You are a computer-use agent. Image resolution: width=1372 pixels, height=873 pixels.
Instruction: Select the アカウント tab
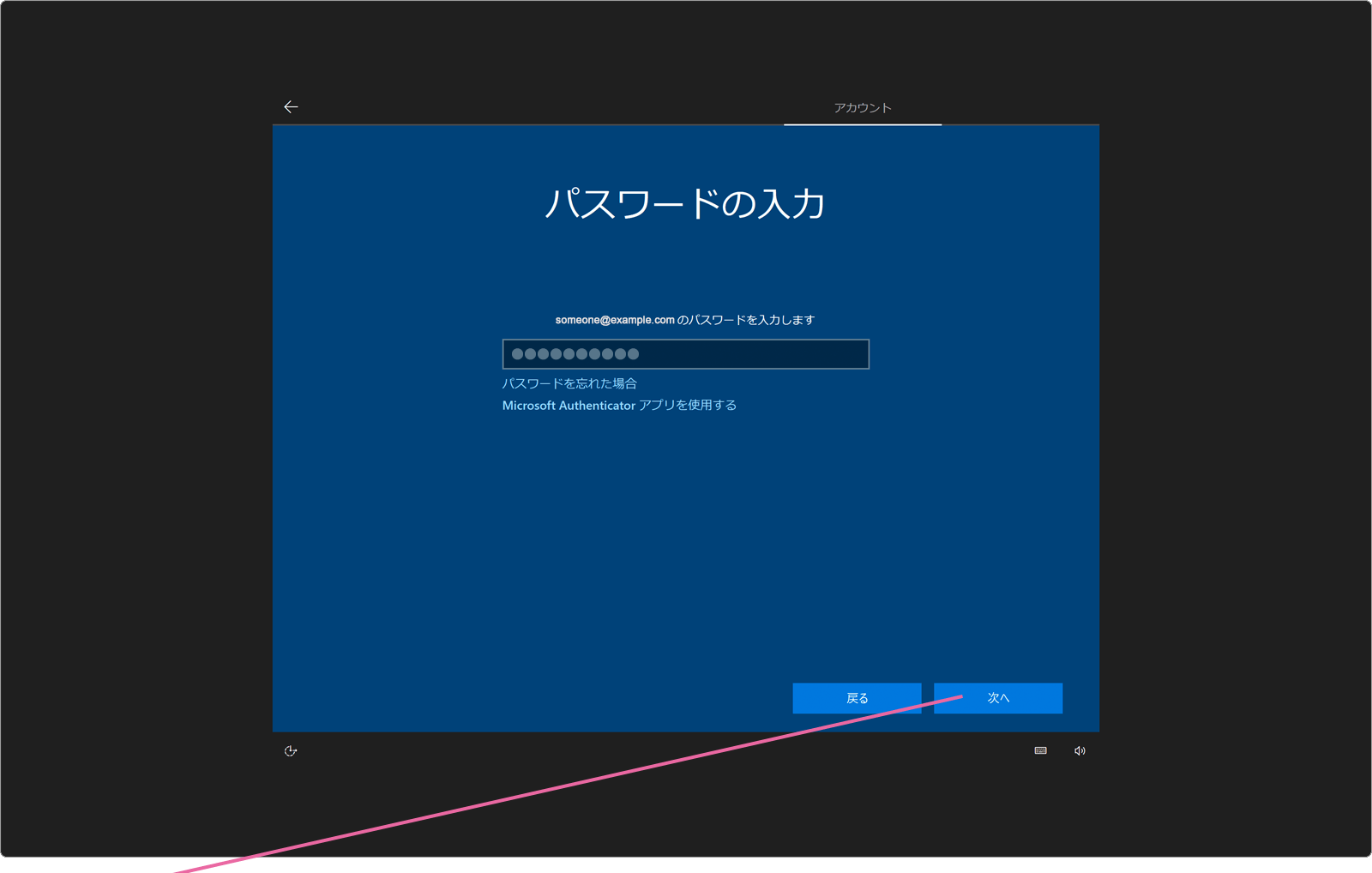[863, 108]
